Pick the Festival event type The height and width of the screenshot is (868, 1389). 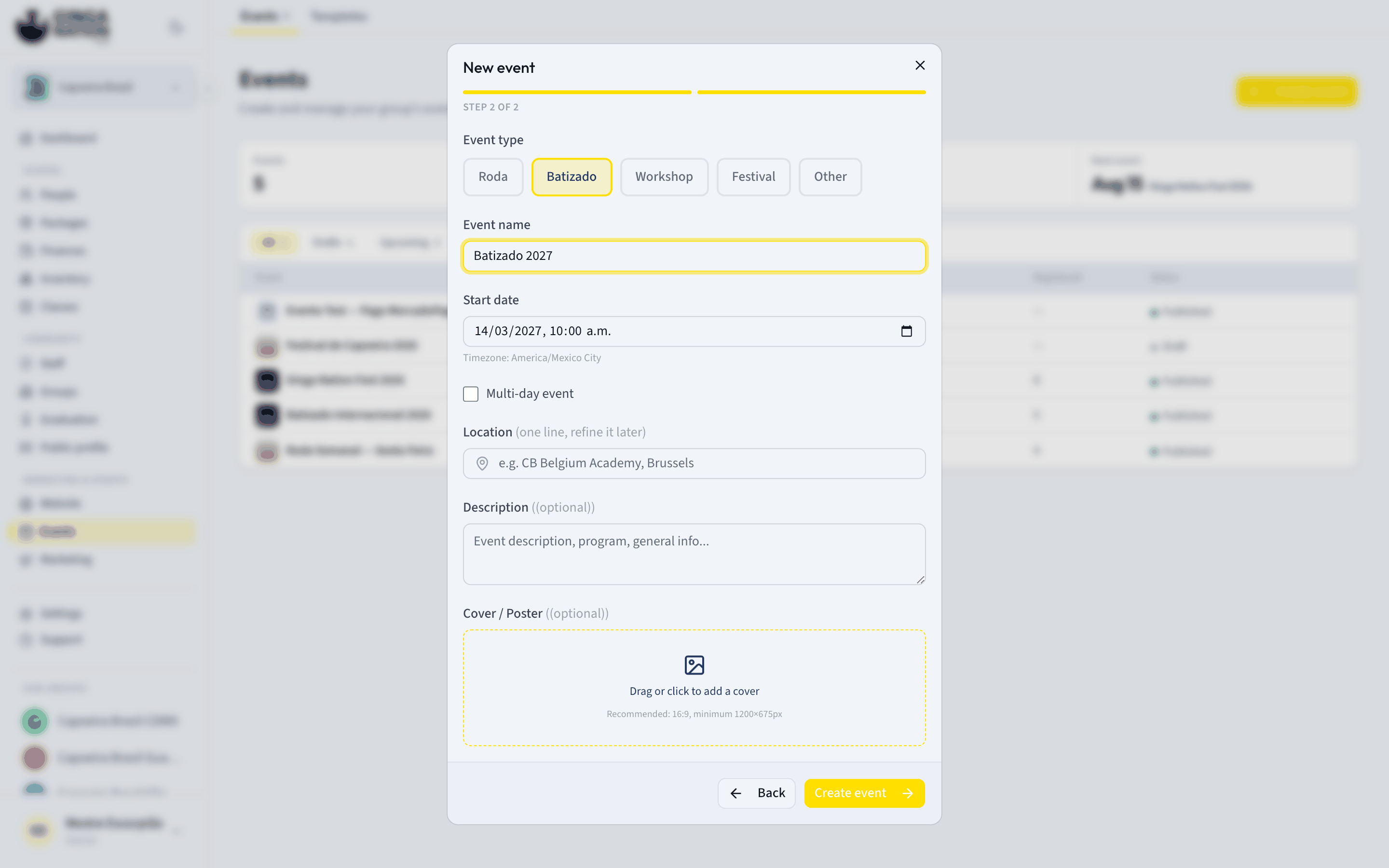pos(753,177)
